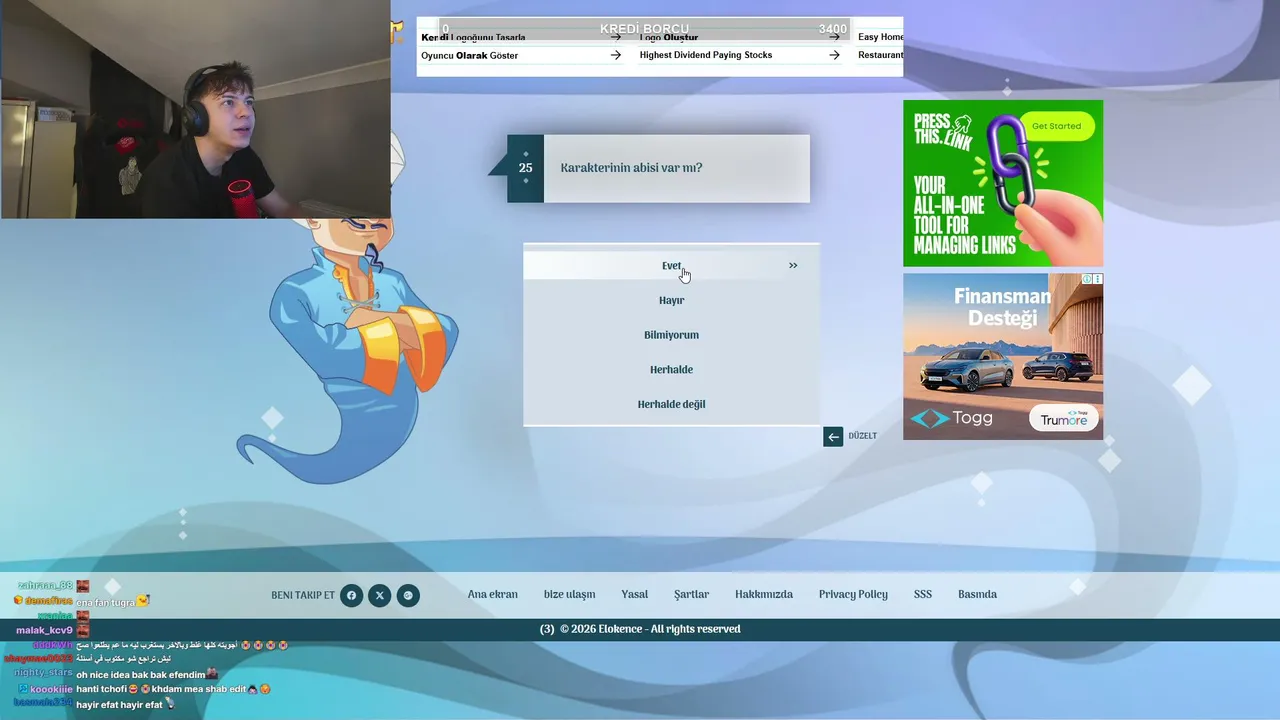
Task: Click the question text Karakterinin abisi var mı?
Action: click(631, 168)
